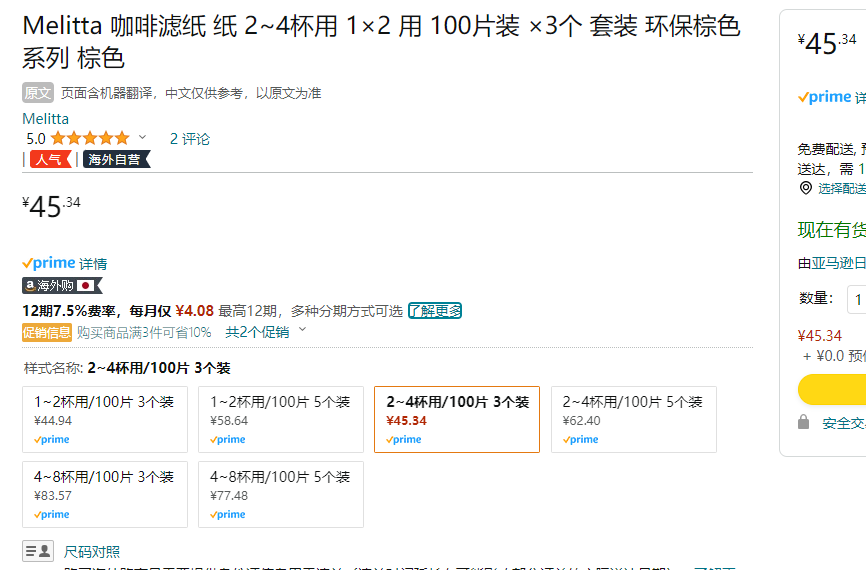Viewport: 866px width, 570px height.
Task: Select 1~2杯用/100片 3个装 option
Action: (105, 420)
